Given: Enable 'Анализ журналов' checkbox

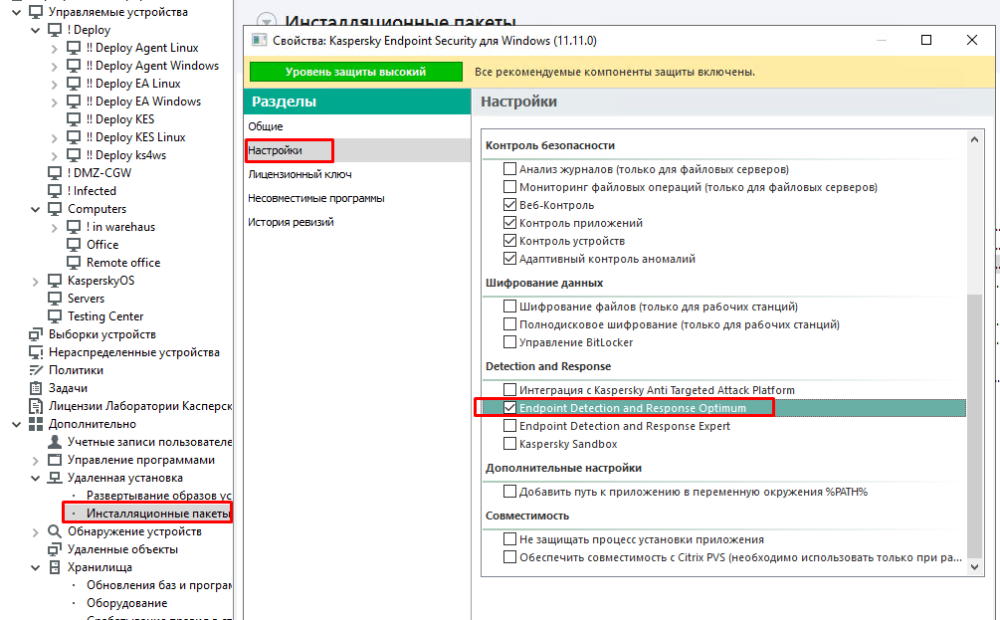Looking at the screenshot, I should [510, 169].
